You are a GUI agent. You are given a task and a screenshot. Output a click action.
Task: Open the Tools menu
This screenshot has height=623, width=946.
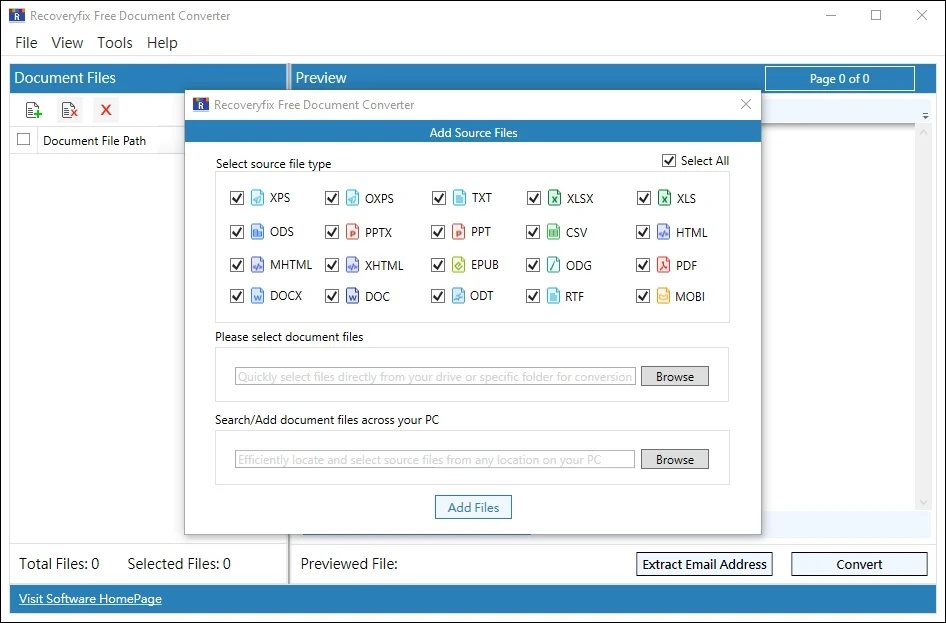click(x=115, y=43)
